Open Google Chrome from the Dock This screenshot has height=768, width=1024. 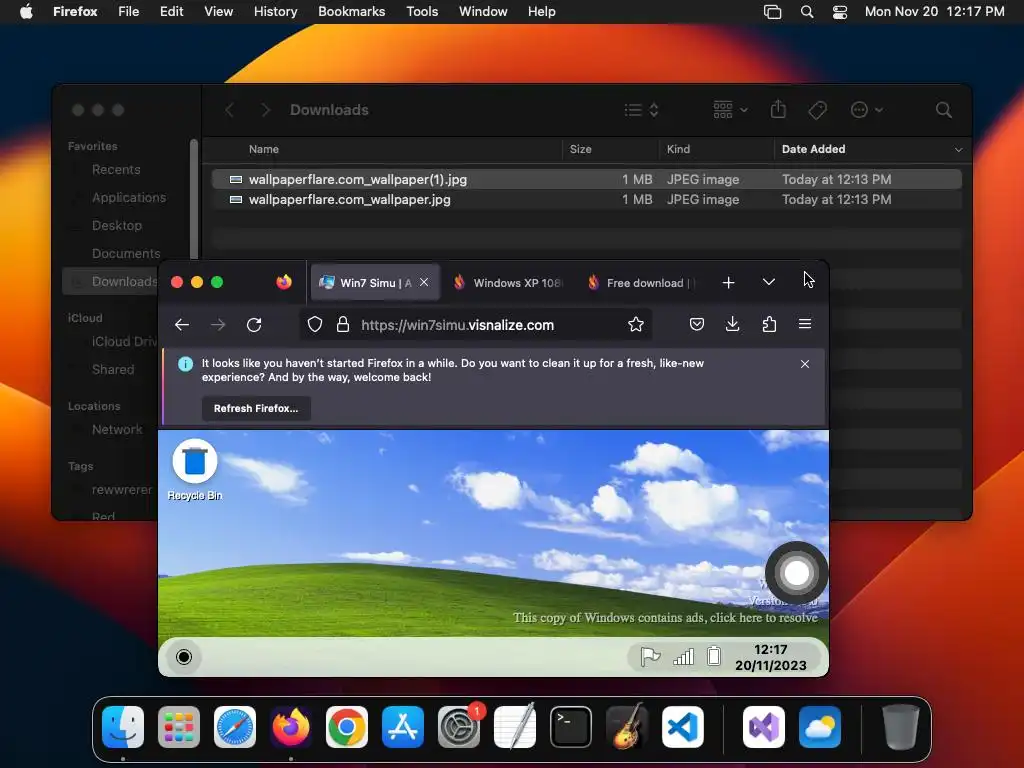(347, 727)
